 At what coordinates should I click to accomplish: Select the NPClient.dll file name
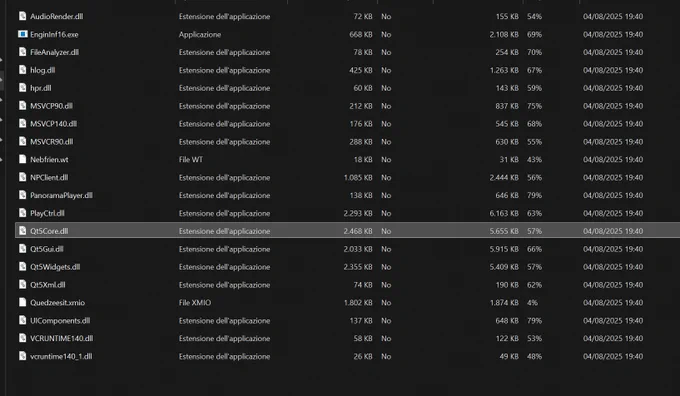coord(49,177)
